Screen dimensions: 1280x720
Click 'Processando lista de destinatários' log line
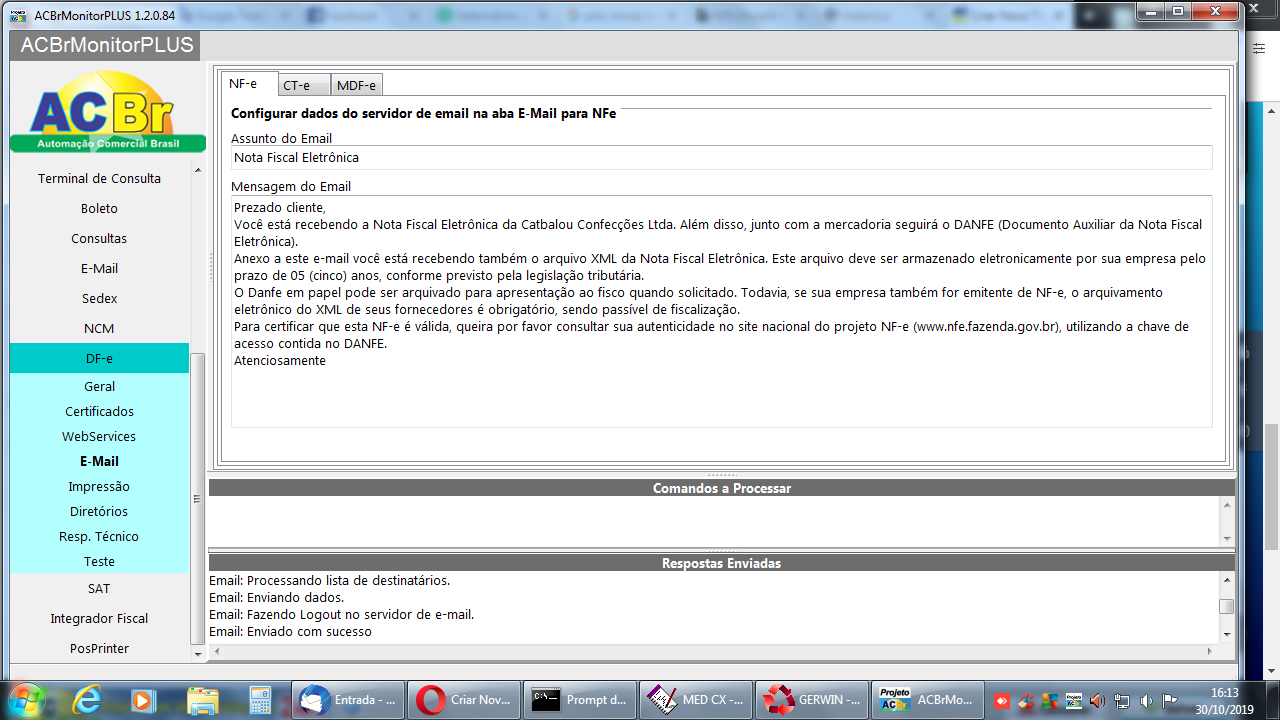329,580
